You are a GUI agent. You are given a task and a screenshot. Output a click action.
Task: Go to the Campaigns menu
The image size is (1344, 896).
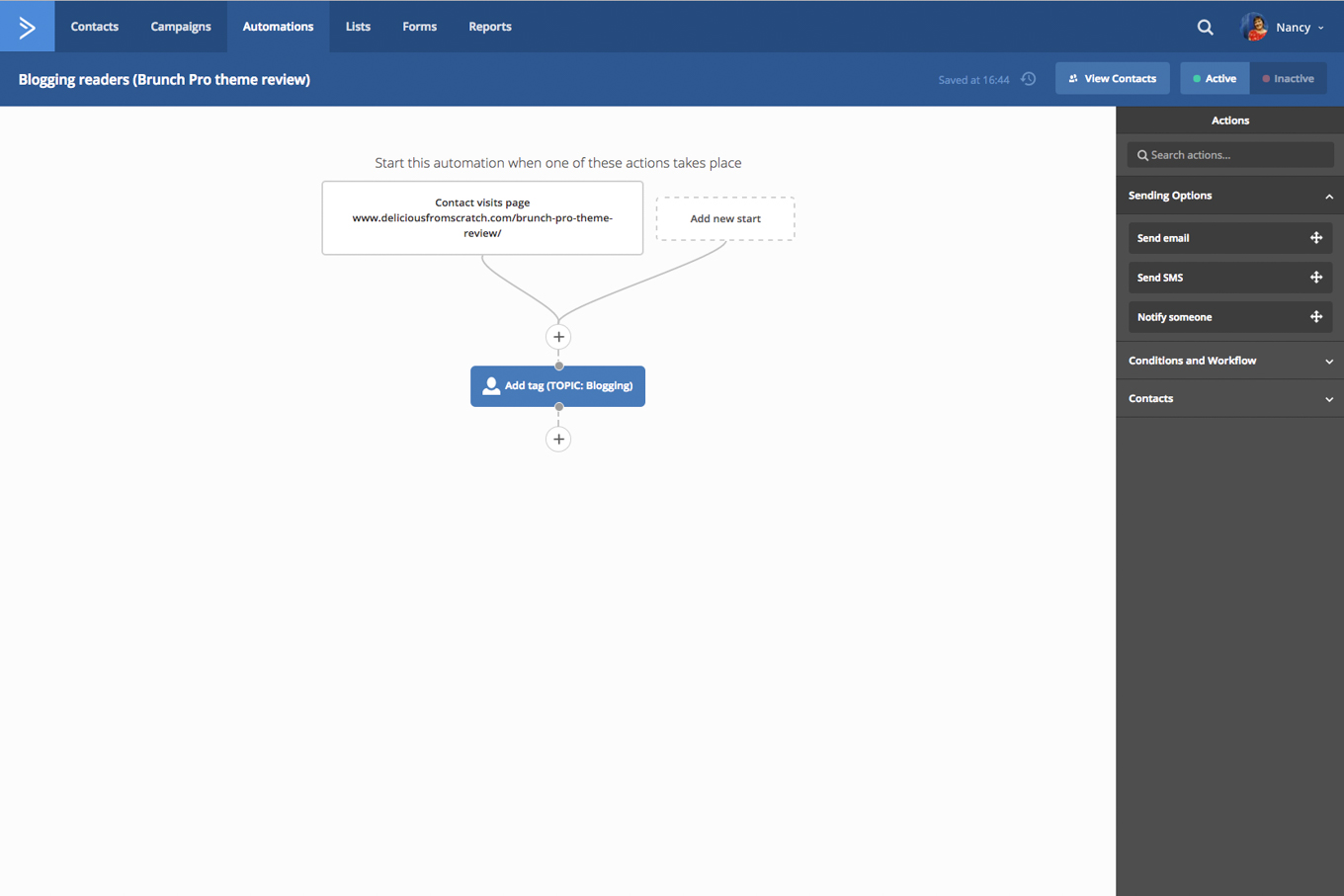(181, 27)
